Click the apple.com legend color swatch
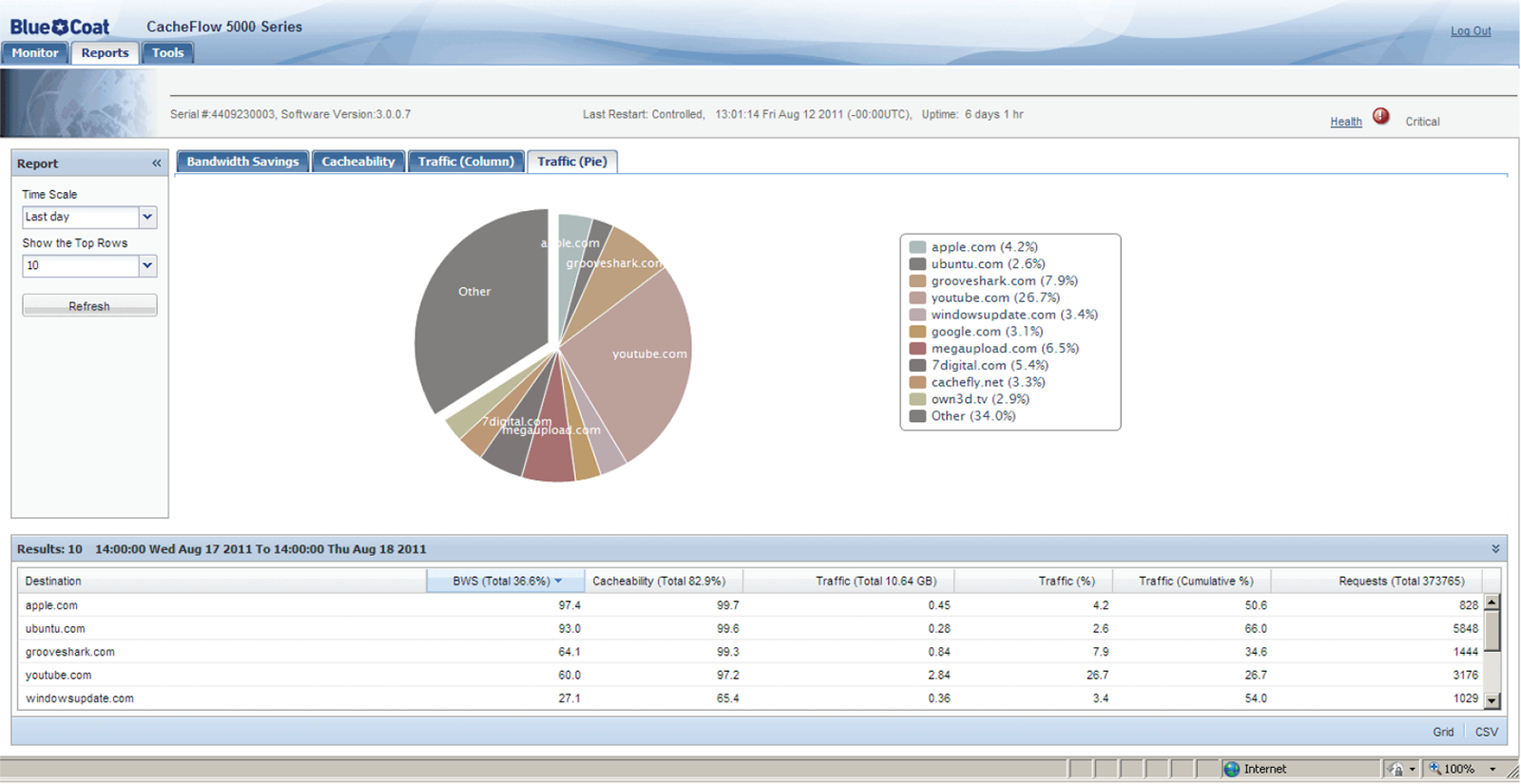 point(917,247)
